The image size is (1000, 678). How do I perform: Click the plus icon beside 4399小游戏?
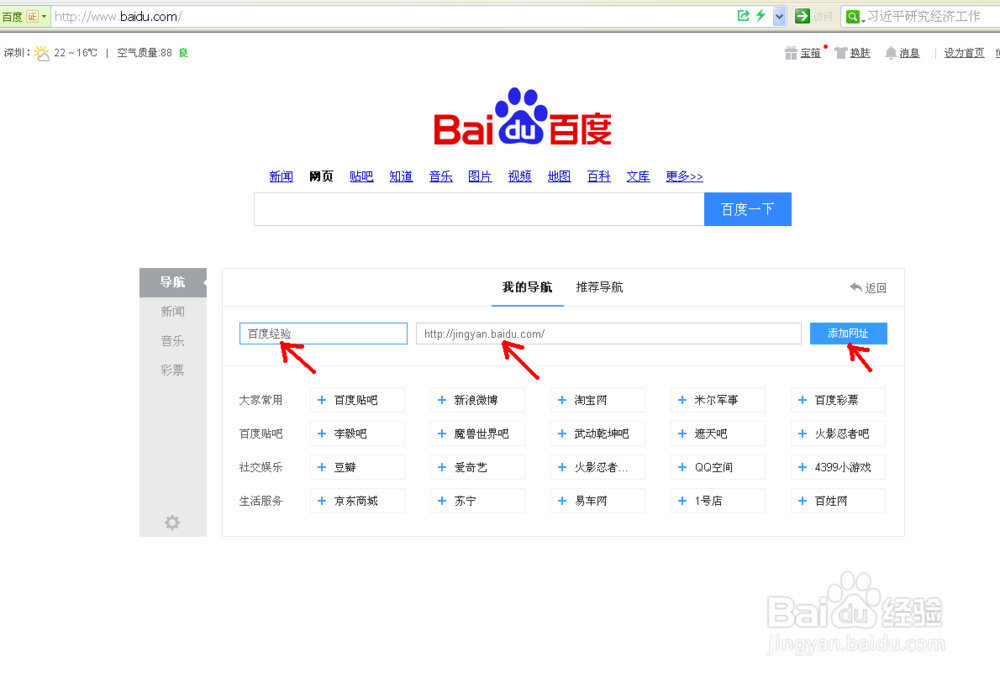click(x=802, y=467)
